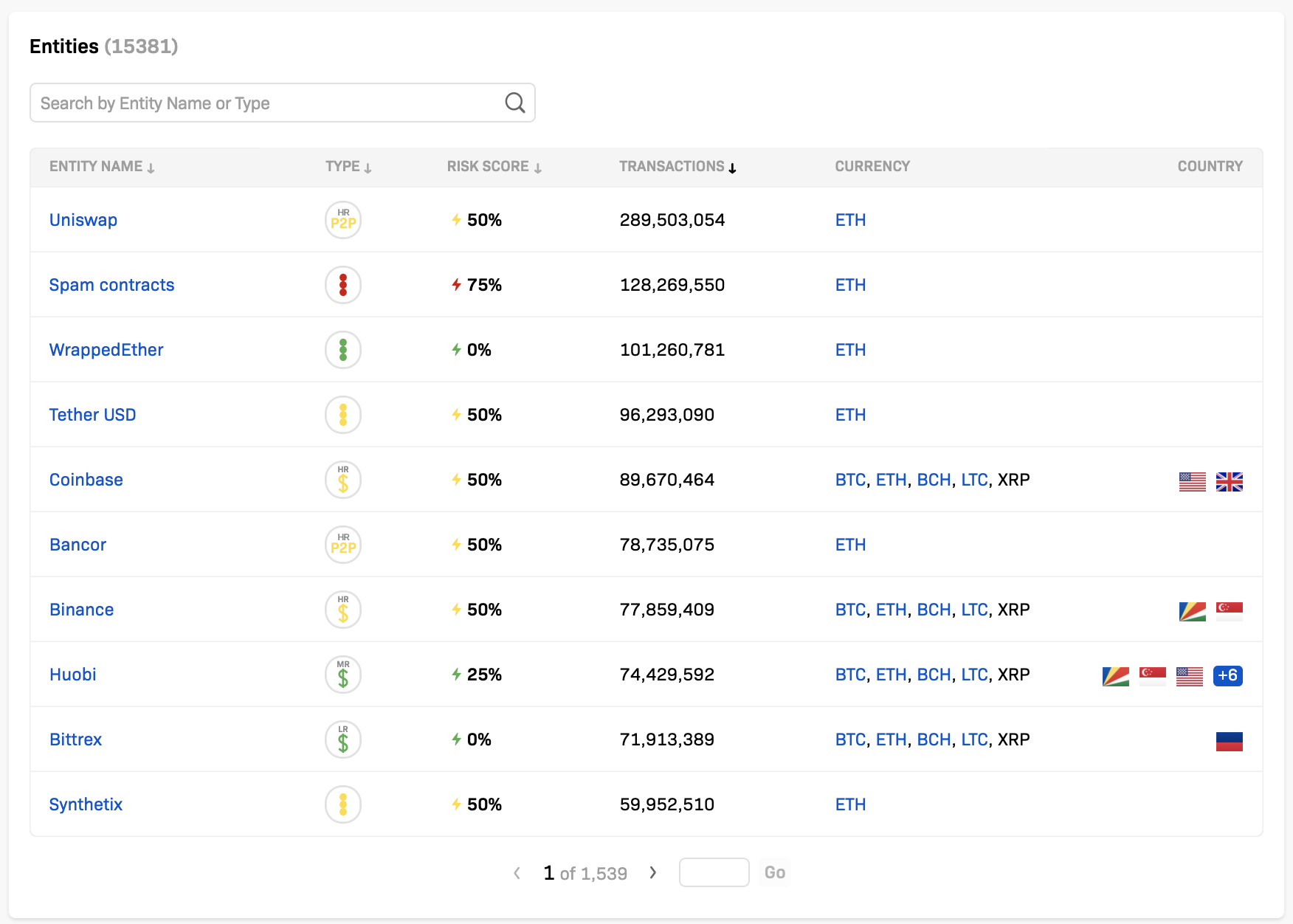Click Tether USD yellow type icon
1293x924 pixels.
[343, 415]
